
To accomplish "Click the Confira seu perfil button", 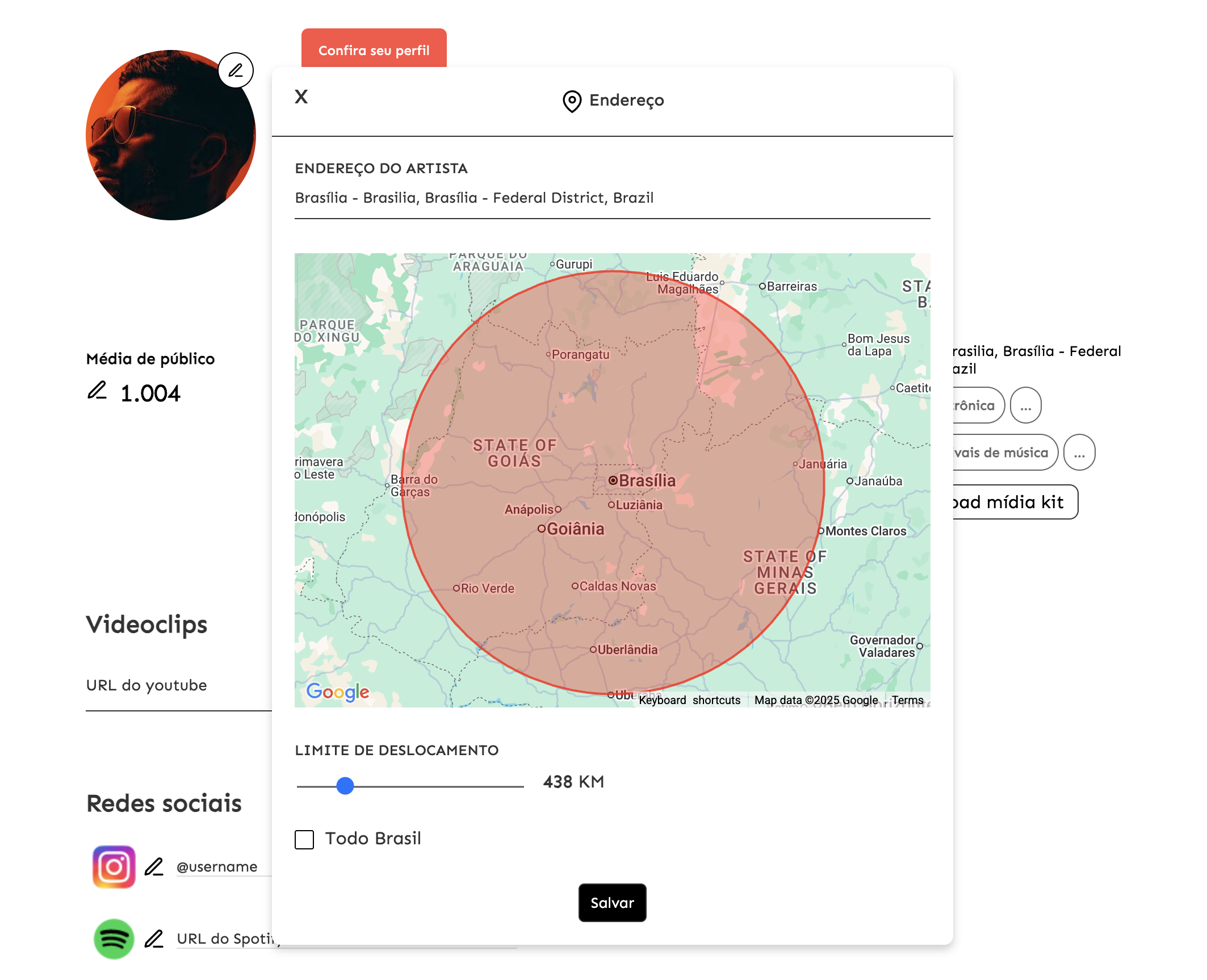I will click(375, 51).
